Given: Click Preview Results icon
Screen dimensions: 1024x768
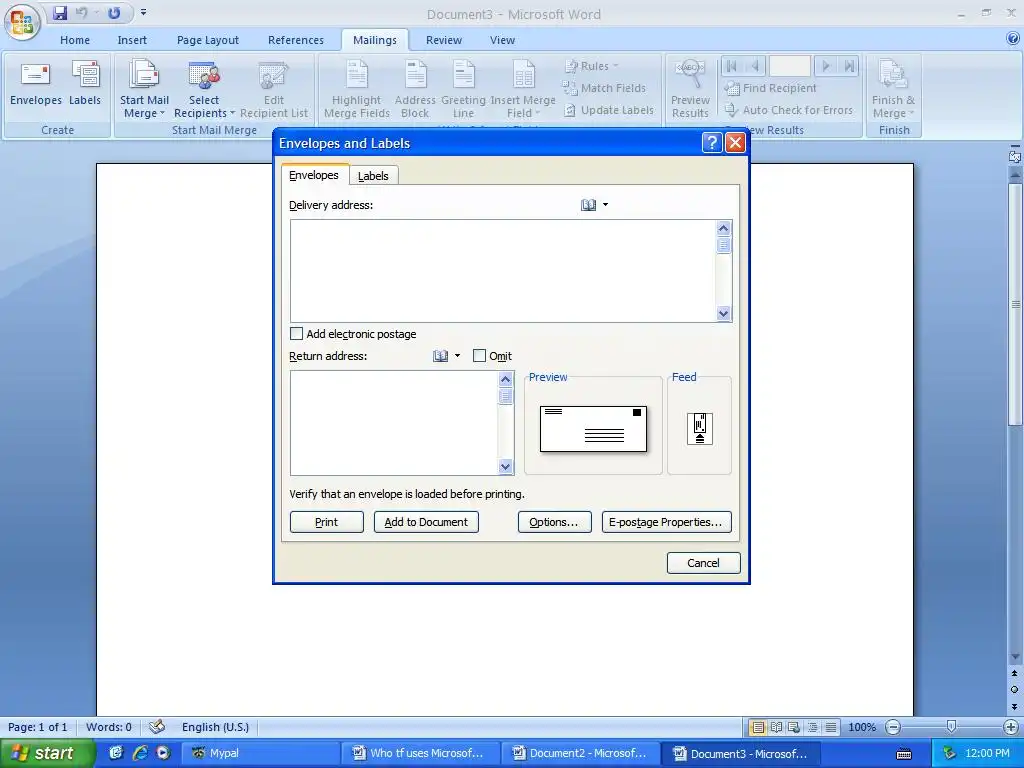Looking at the screenshot, I should pyautogui.click(x=690, y=88).
